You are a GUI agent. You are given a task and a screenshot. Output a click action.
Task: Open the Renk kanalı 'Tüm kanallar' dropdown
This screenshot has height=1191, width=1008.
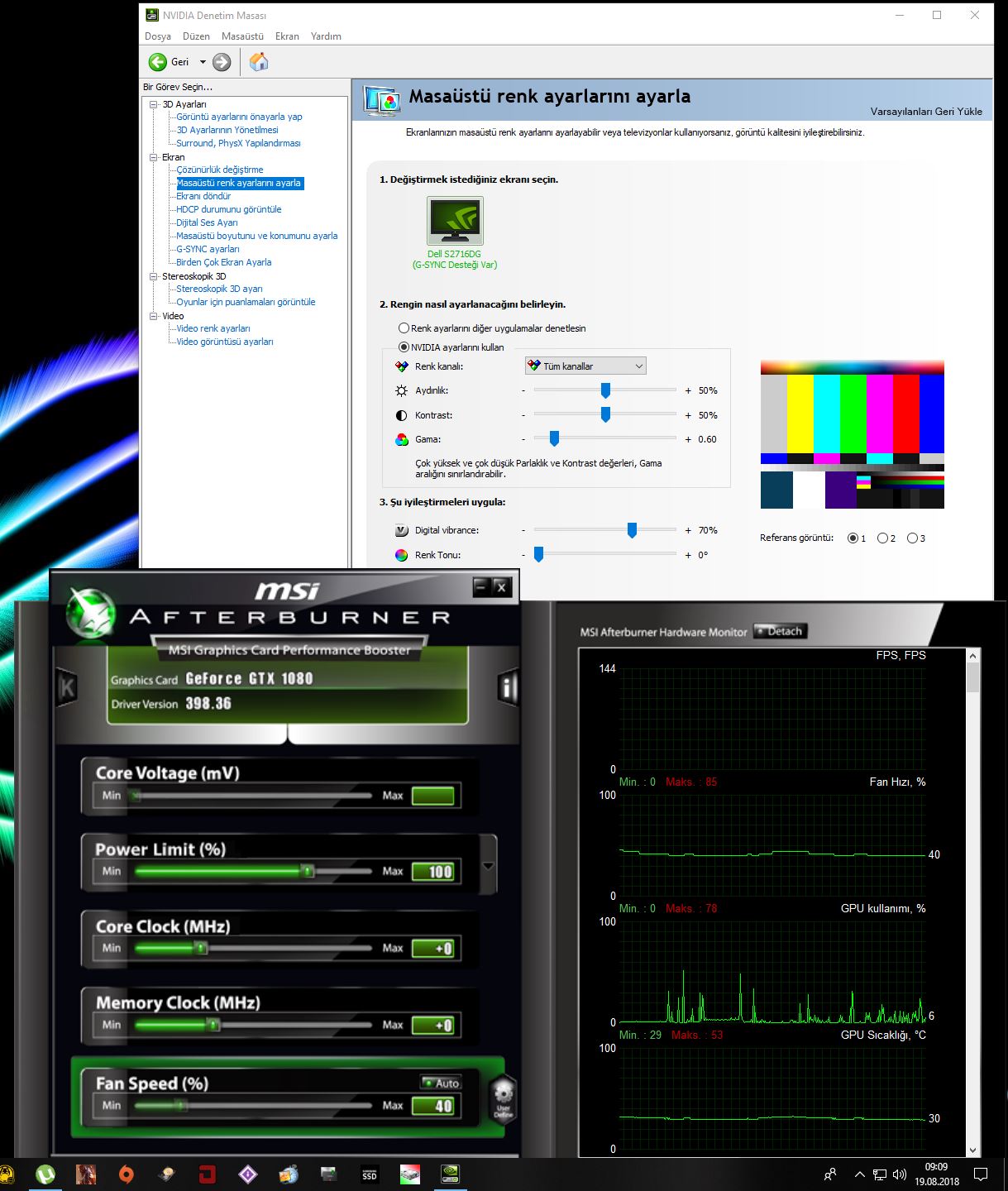point(585,366)
